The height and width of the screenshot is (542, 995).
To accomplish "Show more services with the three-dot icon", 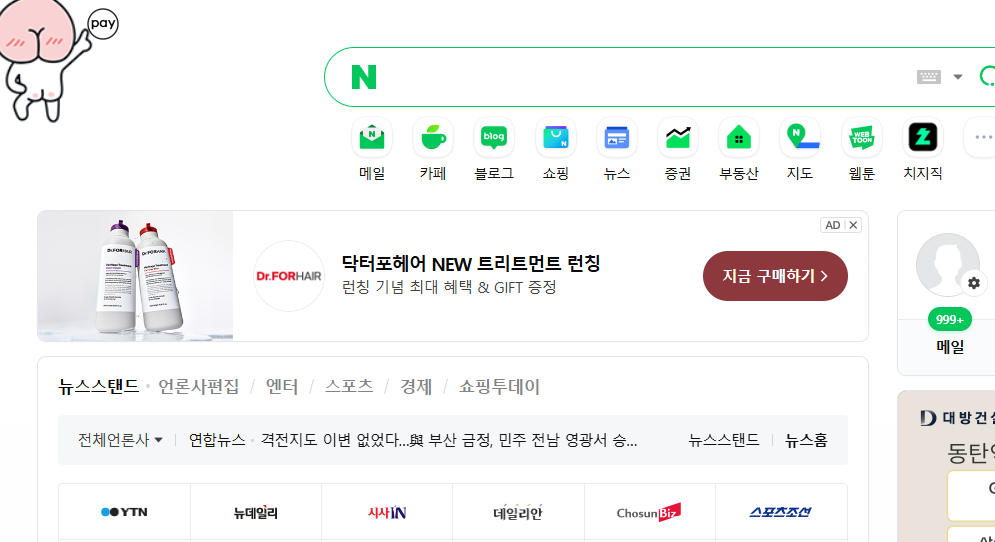I will pyautogui.click(x=982, y=137).
